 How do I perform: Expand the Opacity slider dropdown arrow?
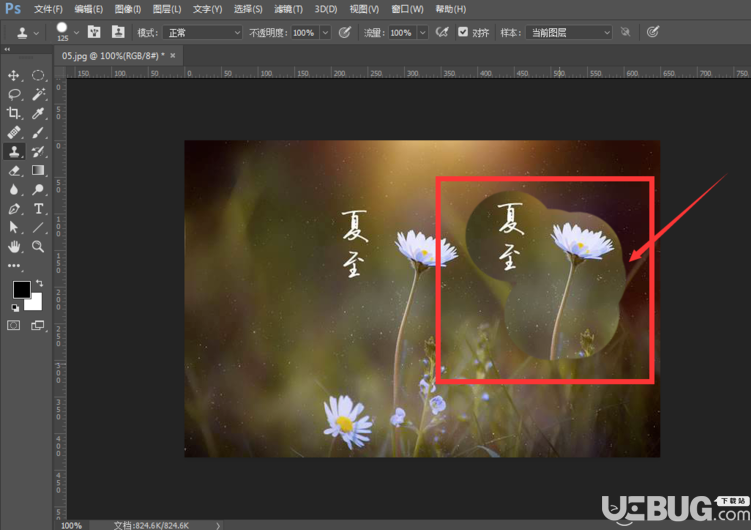point(325,33)
